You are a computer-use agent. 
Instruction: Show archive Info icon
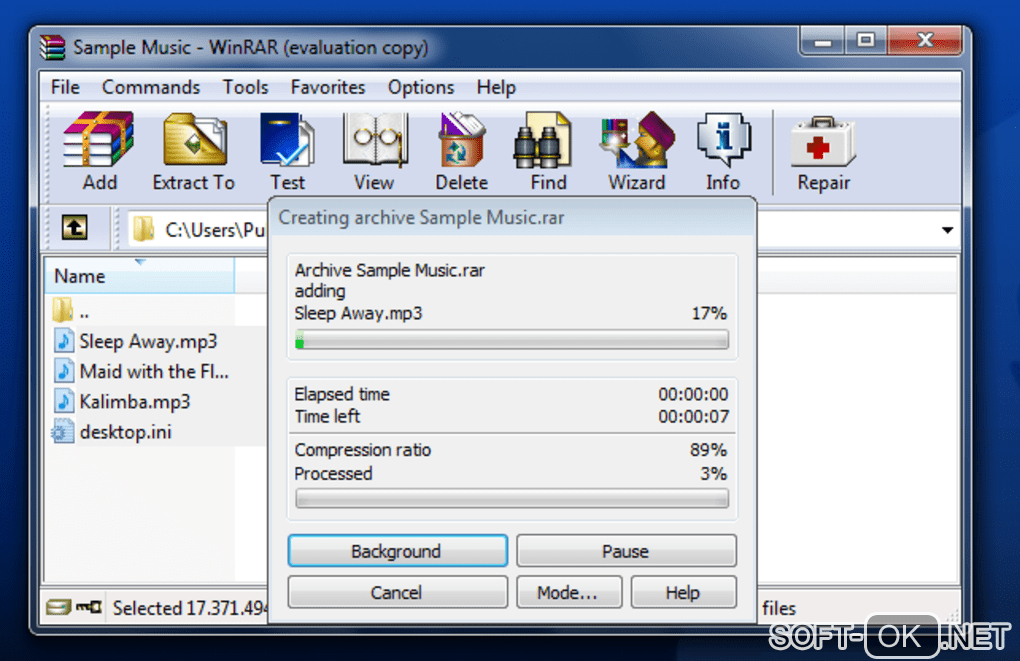723,139
